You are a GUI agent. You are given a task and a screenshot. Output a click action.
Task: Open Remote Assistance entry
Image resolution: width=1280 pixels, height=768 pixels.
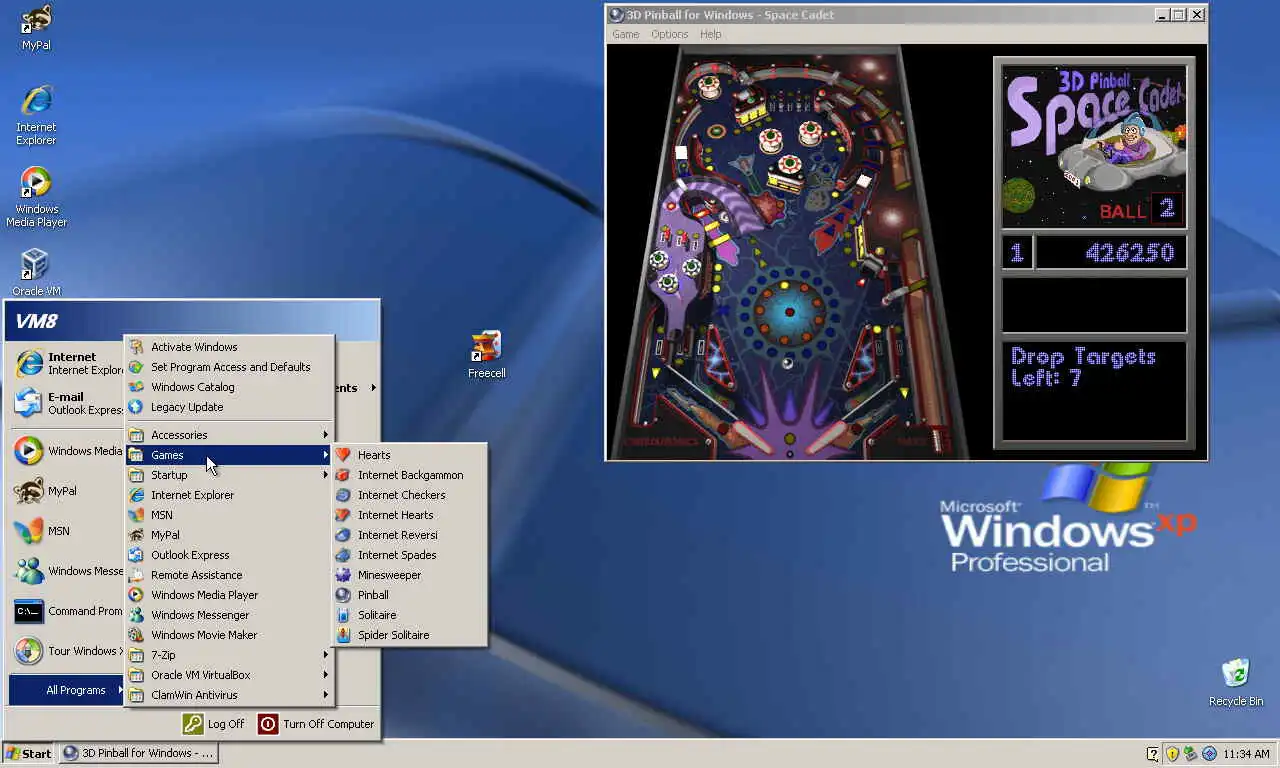[x=229, y=575]
